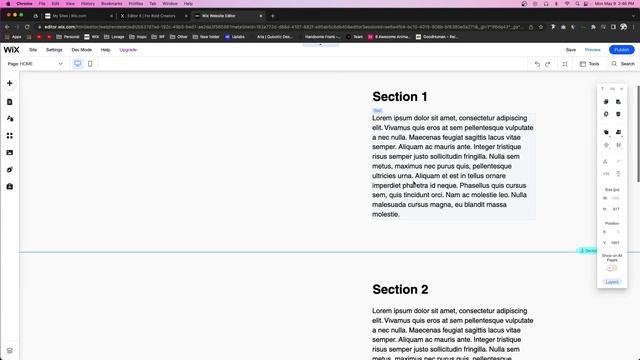Click the Section drag handle label

(x=588, y=251)
